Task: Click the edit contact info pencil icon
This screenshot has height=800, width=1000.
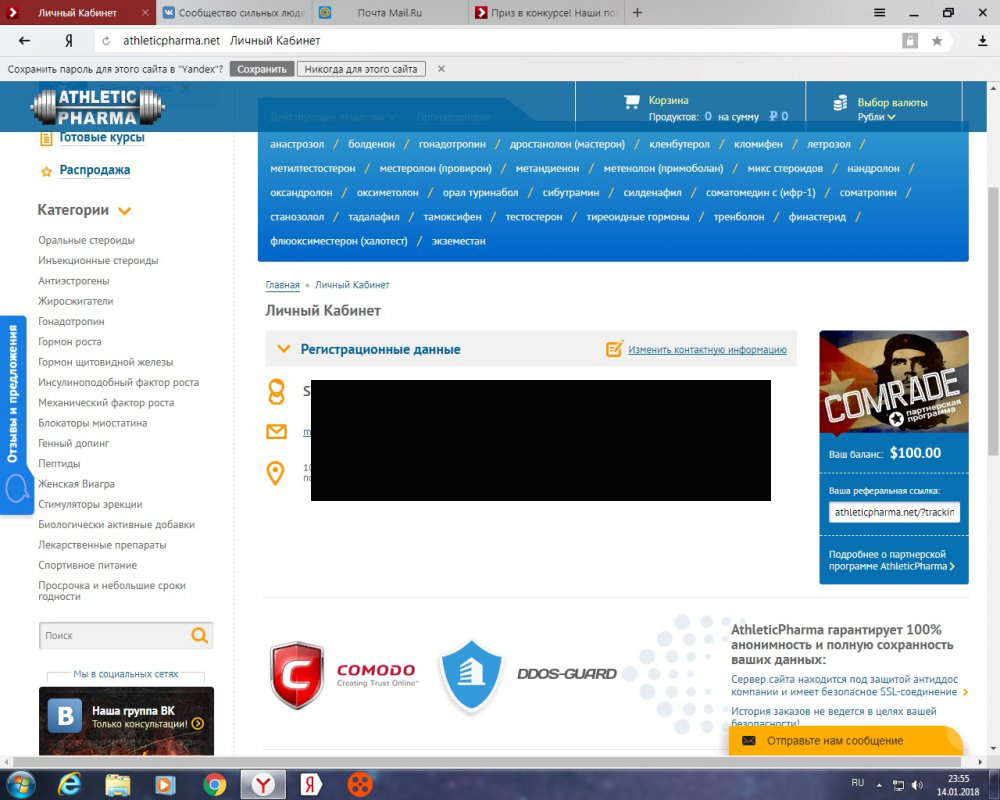Action: pos(615,349)
